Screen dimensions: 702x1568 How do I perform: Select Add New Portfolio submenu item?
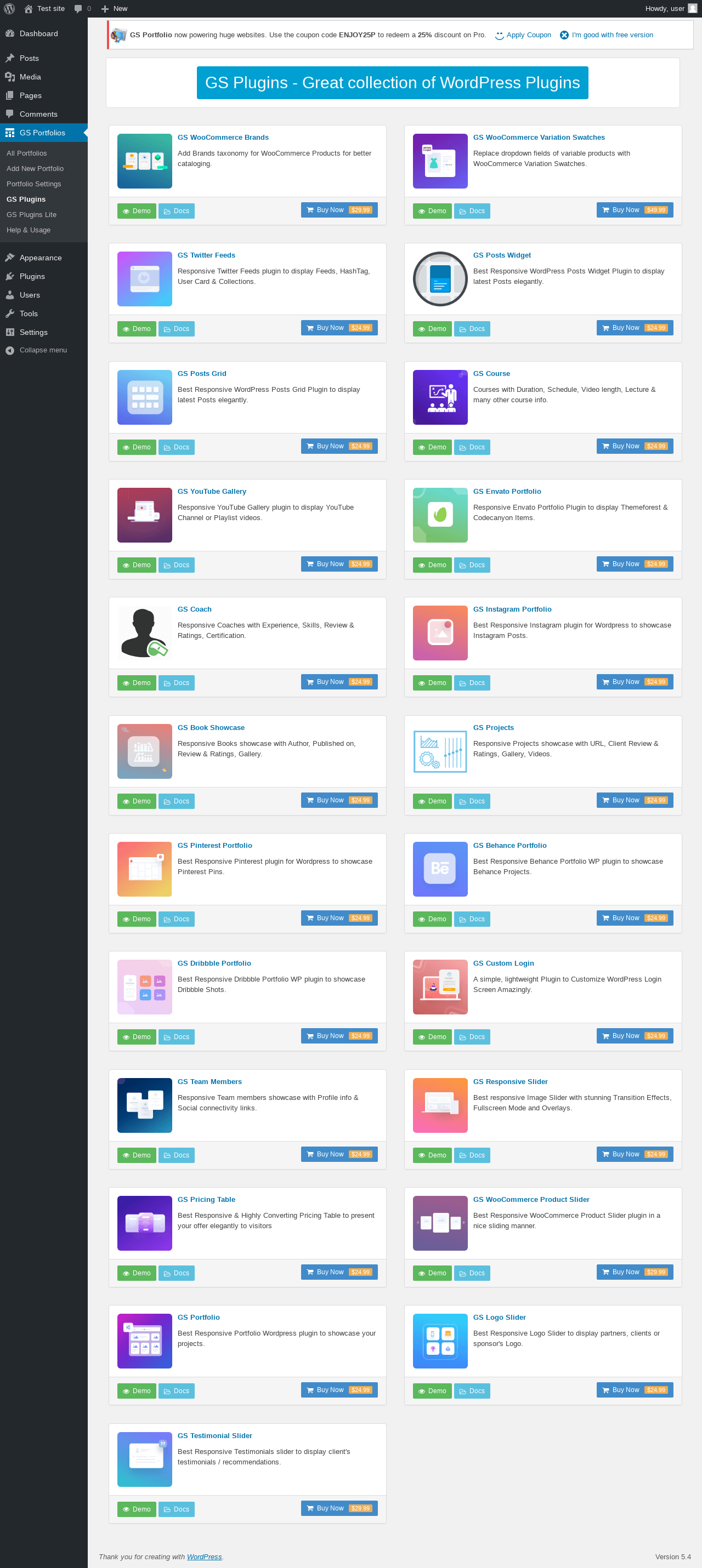pos(44,169)
